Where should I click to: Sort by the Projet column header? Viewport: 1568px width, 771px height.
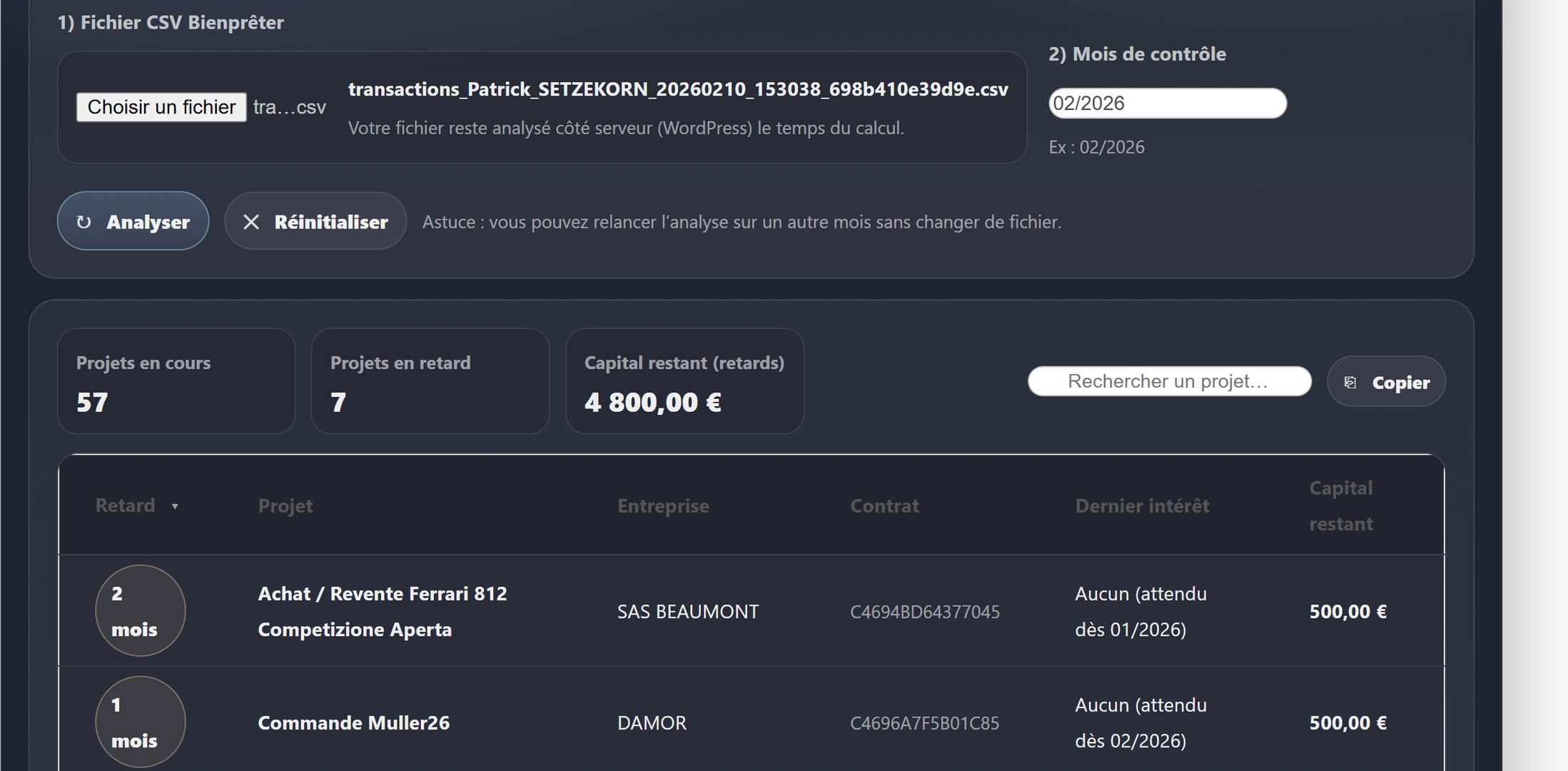(x=285, y=505)
